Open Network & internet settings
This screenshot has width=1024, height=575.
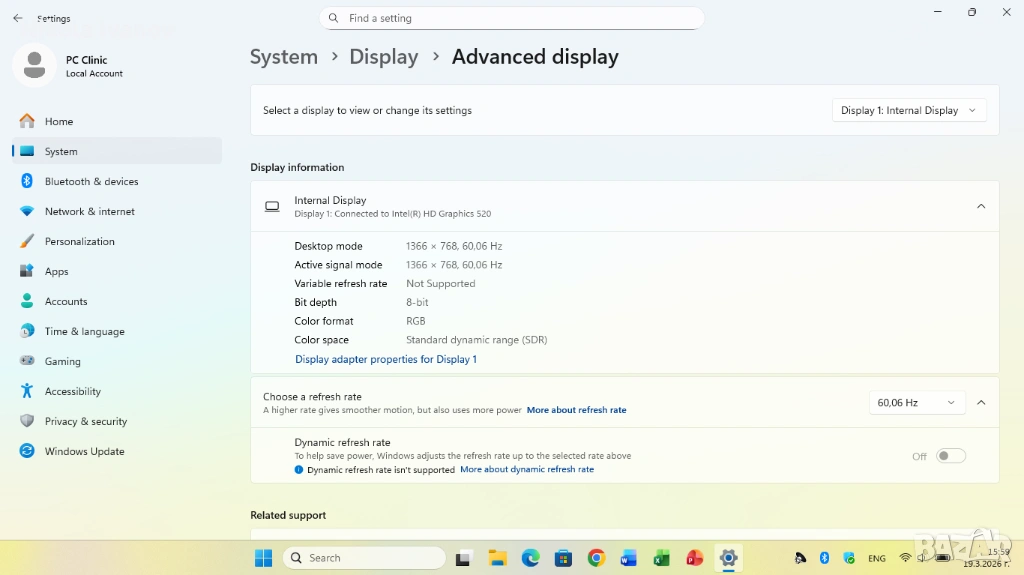pyautogui.click(x=89, y=211)
